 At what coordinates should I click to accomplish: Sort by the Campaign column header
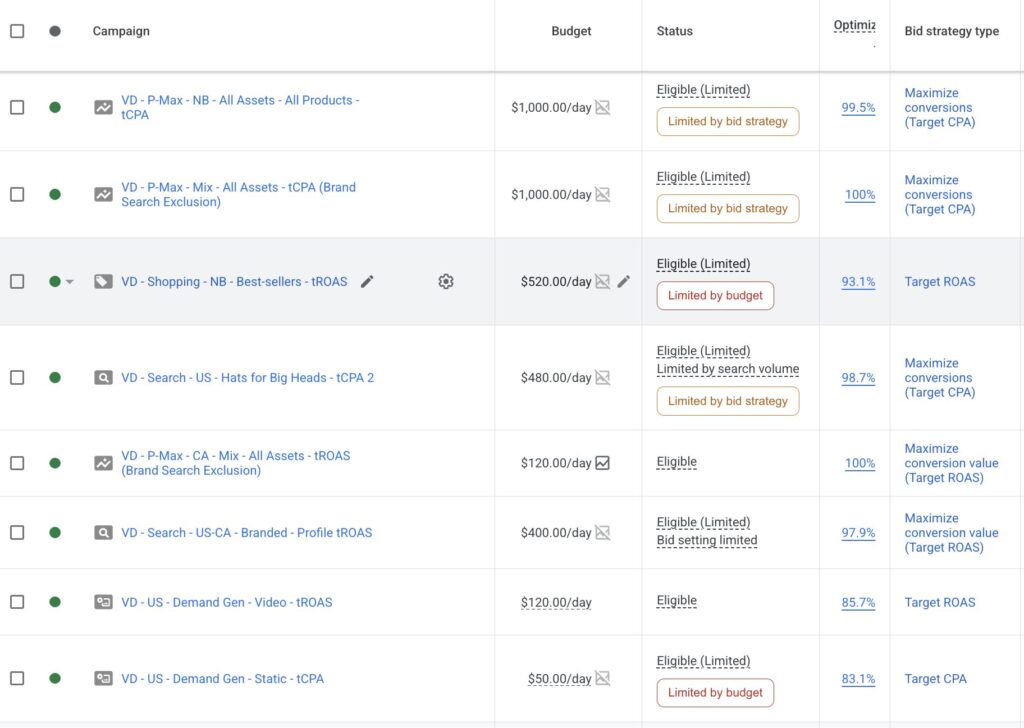121,31
